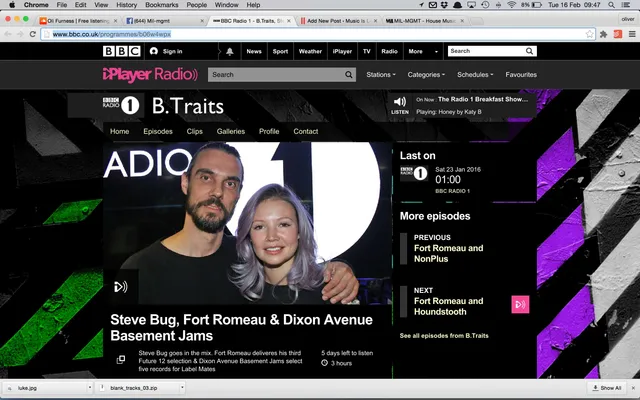
Task: Open See all episodes from B.Traits
Action: [x=444, y=336]
